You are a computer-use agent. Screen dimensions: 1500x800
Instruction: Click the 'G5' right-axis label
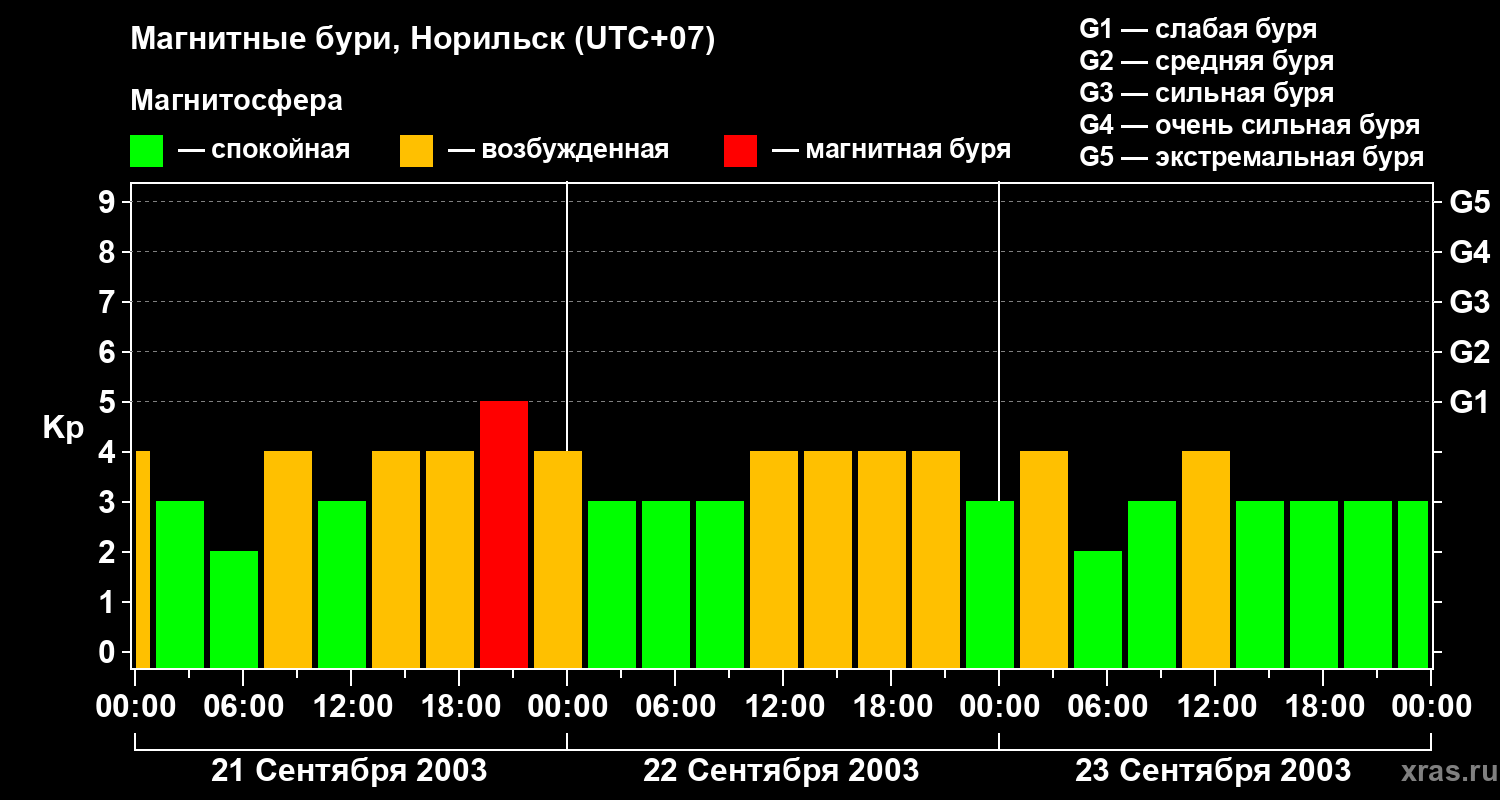tap(1469, 202)
